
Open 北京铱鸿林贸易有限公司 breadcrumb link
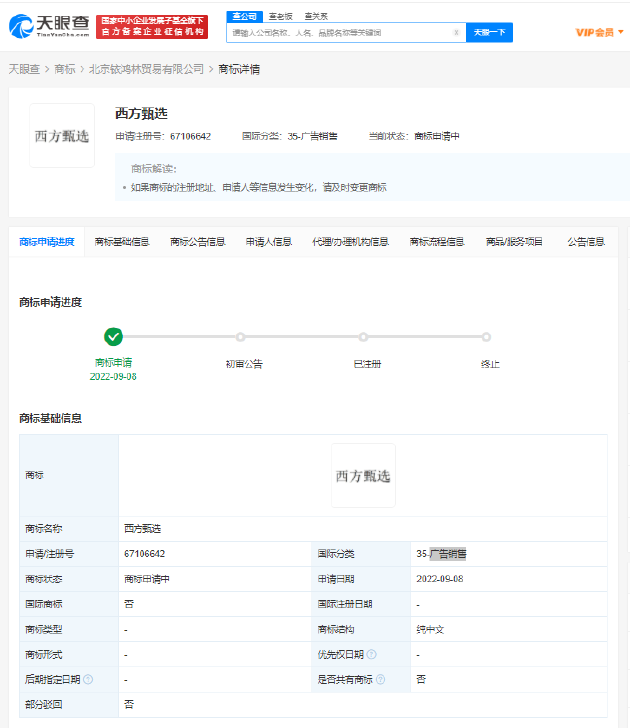[x=146, y=69]
